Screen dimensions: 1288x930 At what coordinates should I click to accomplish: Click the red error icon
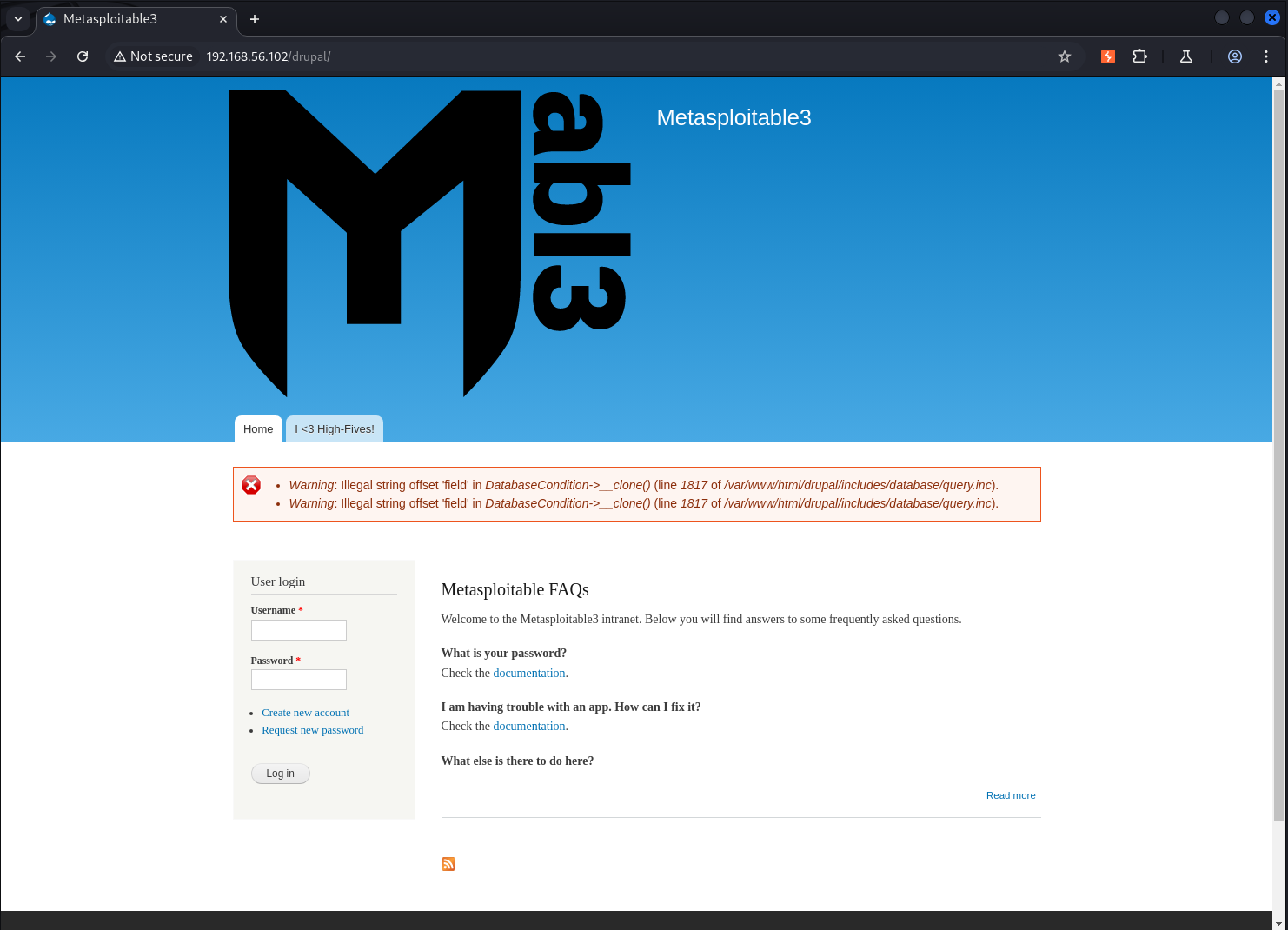pyautogui.click(x=251, y=485)
